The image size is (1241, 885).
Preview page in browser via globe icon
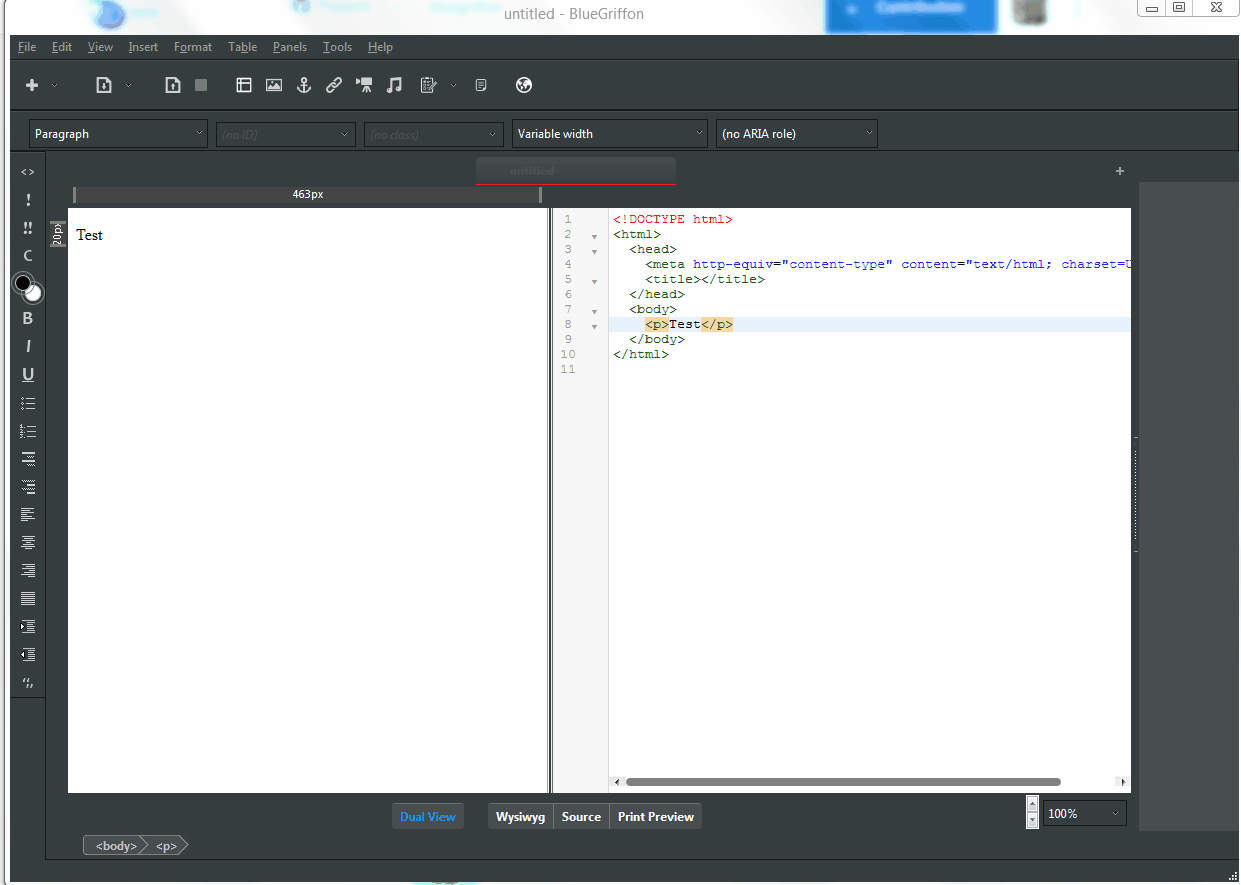524,86
